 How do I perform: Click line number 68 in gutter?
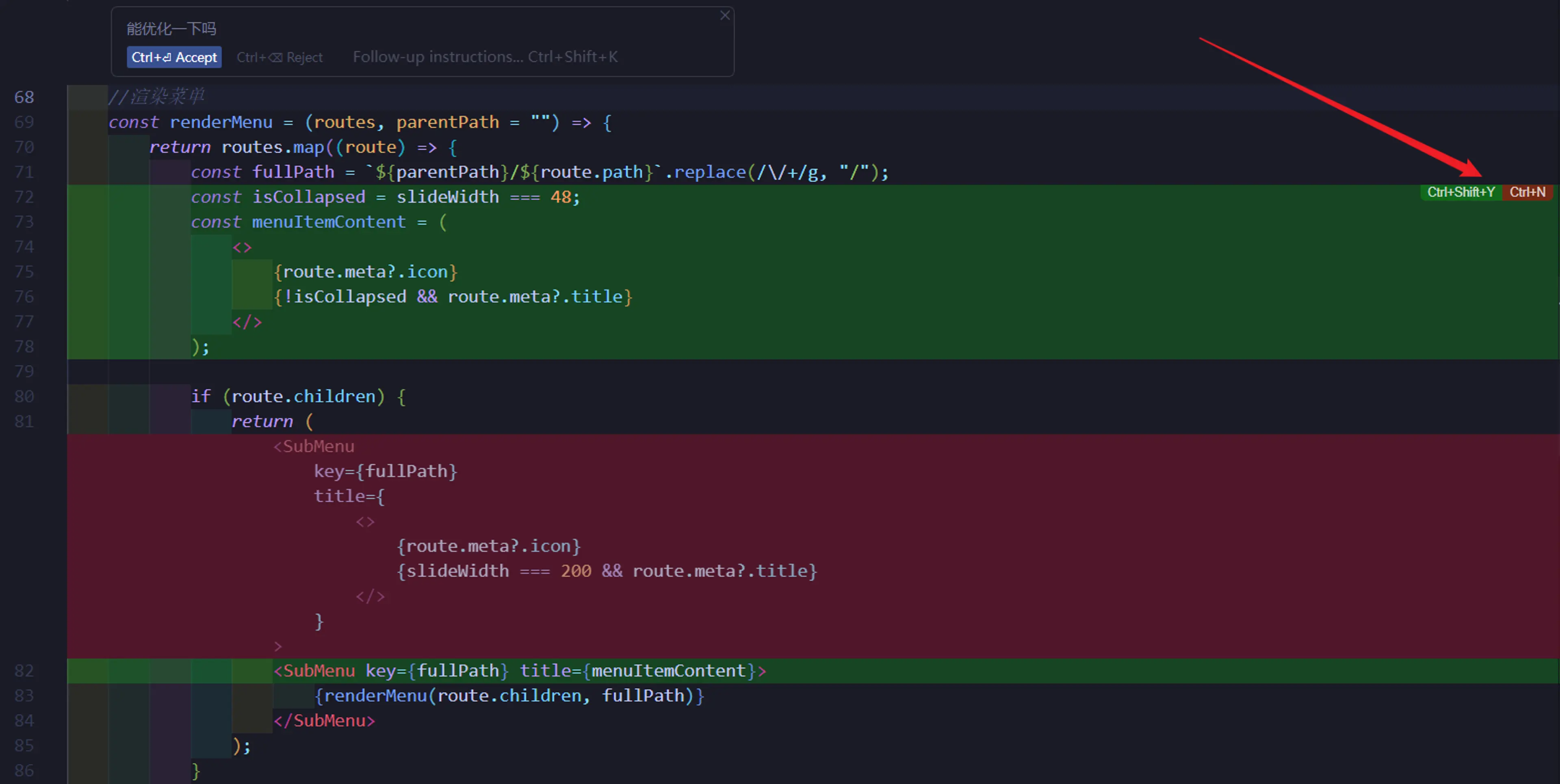pos(24,97)
